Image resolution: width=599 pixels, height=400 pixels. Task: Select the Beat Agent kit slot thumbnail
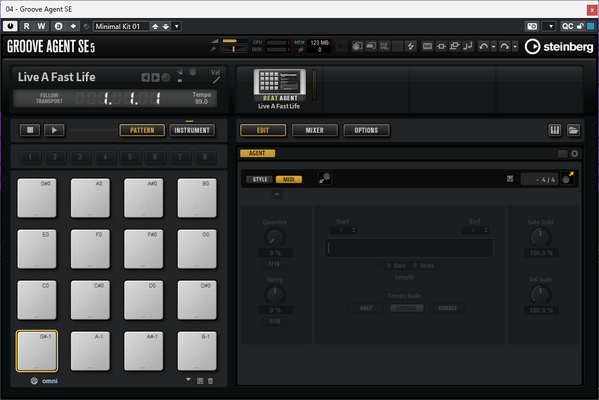click(280, 85)
